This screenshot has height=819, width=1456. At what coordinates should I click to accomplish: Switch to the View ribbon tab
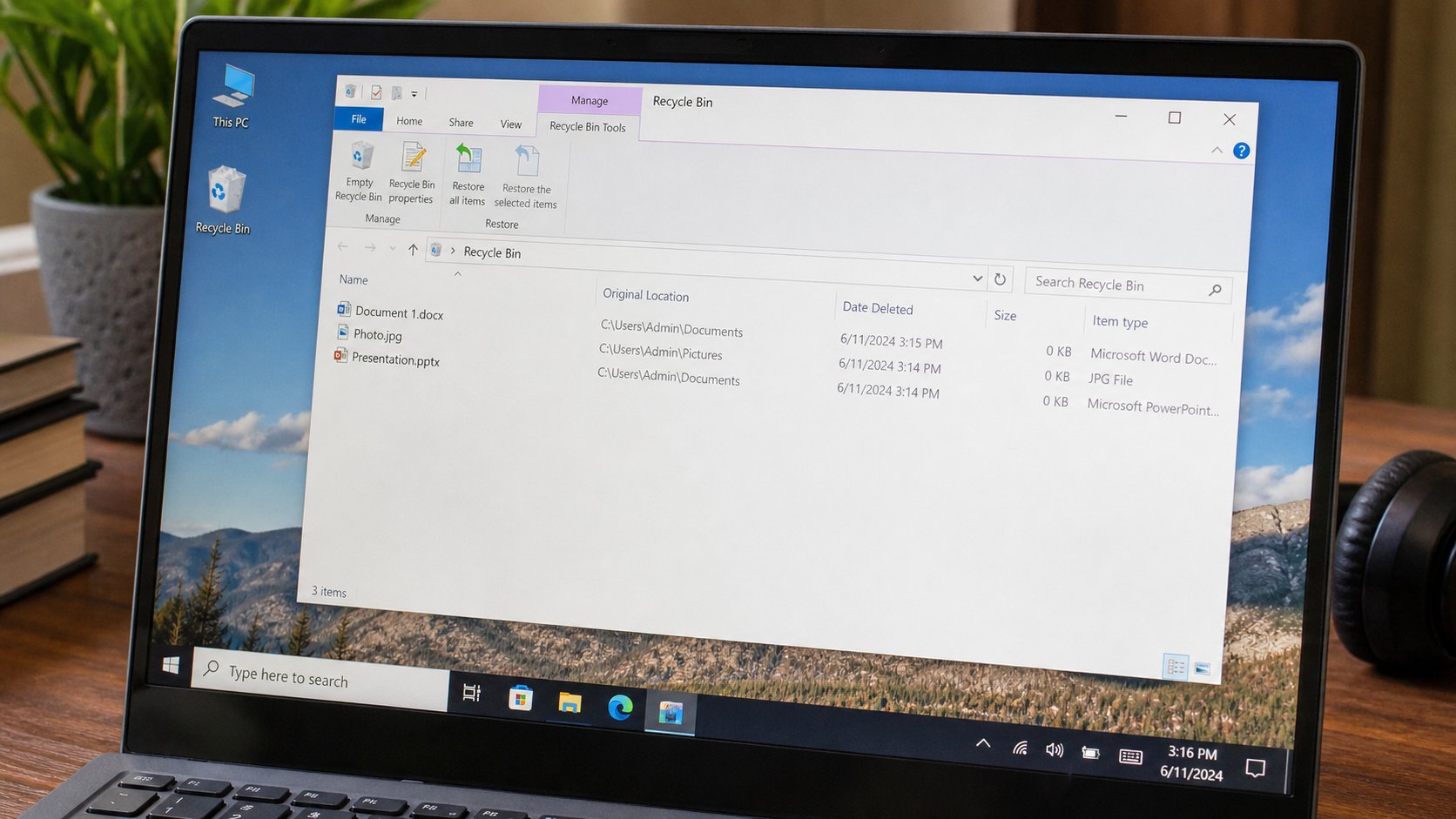(511, 124)
